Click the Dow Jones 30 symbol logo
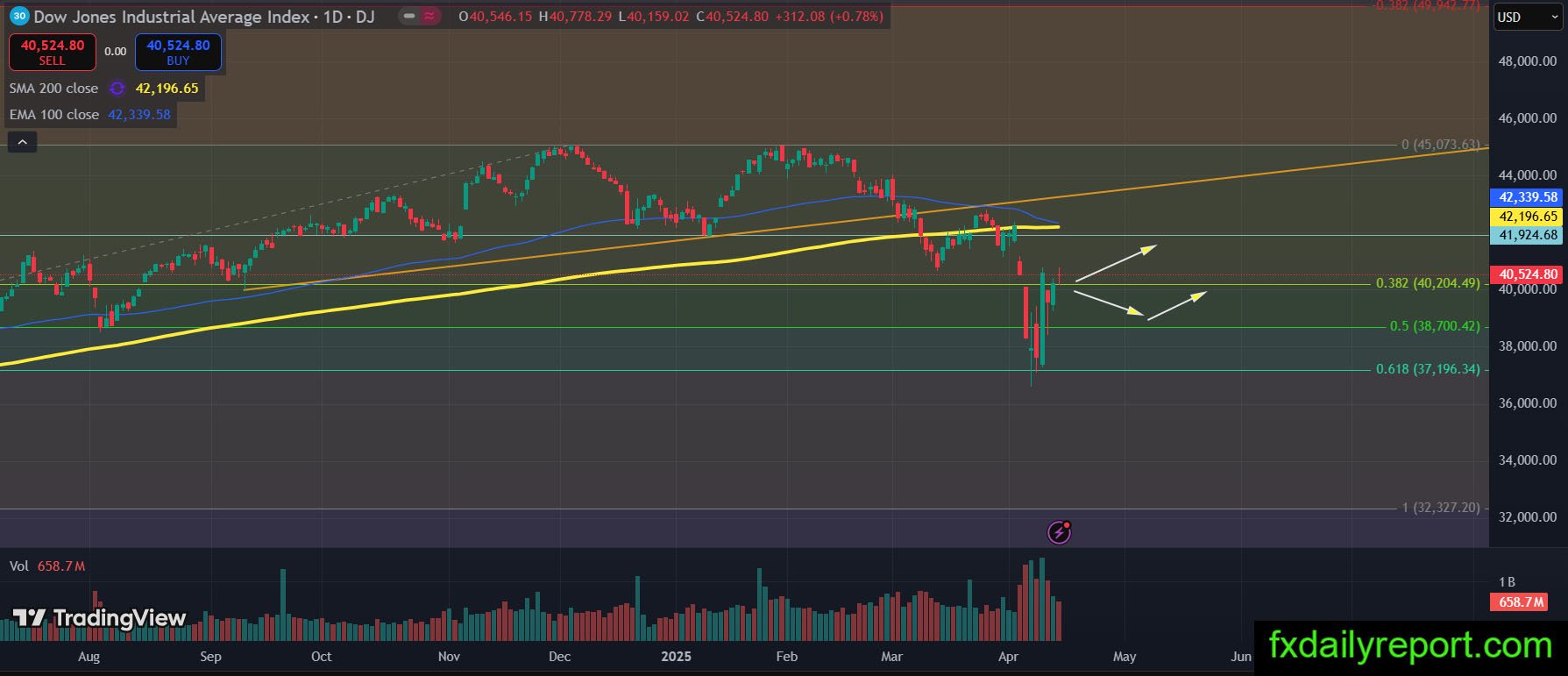 [x=19, y=16]
